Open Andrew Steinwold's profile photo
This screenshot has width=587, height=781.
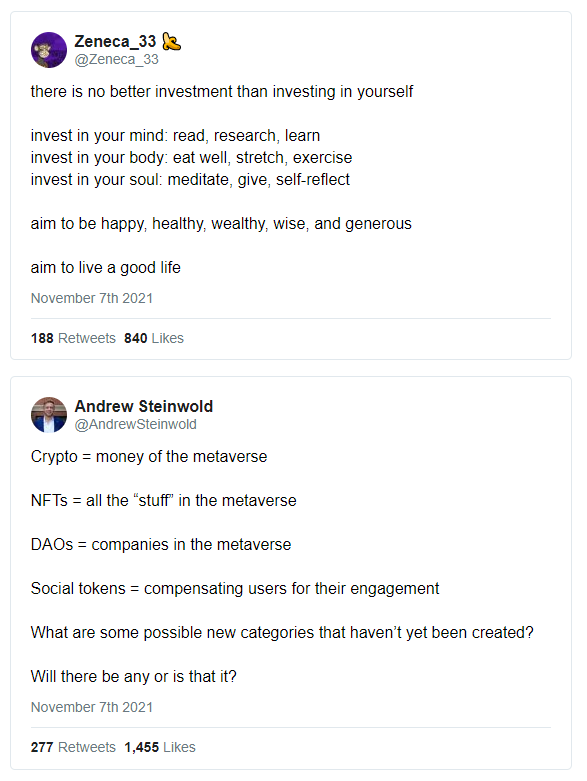[49, 415]
